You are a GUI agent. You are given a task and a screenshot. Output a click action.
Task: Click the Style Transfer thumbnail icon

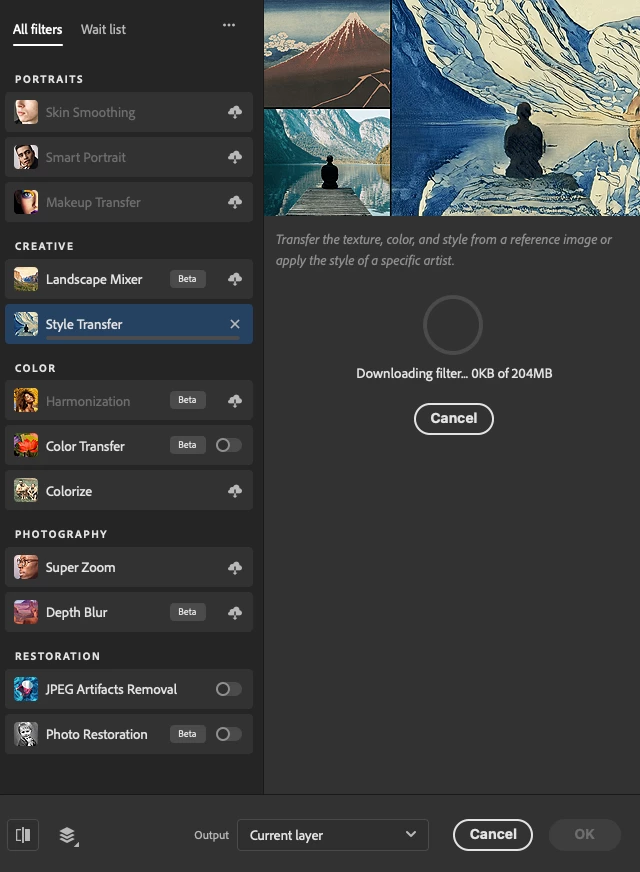click(x=26, y=324)
